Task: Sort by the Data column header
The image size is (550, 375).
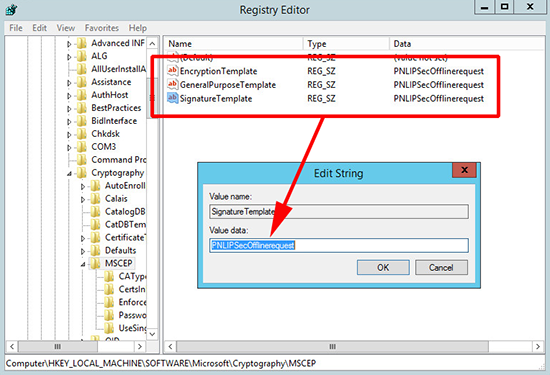Action: click(467, 44)
